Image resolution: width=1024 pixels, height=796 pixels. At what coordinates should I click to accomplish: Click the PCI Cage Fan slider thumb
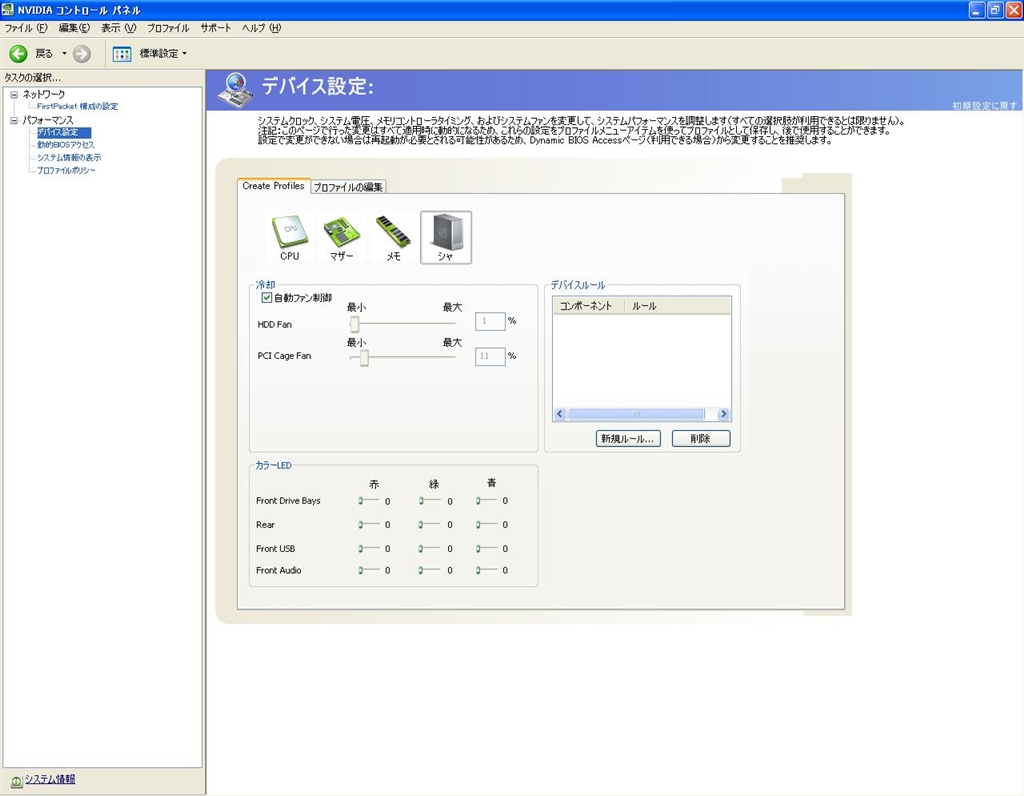tap(364, 358)
